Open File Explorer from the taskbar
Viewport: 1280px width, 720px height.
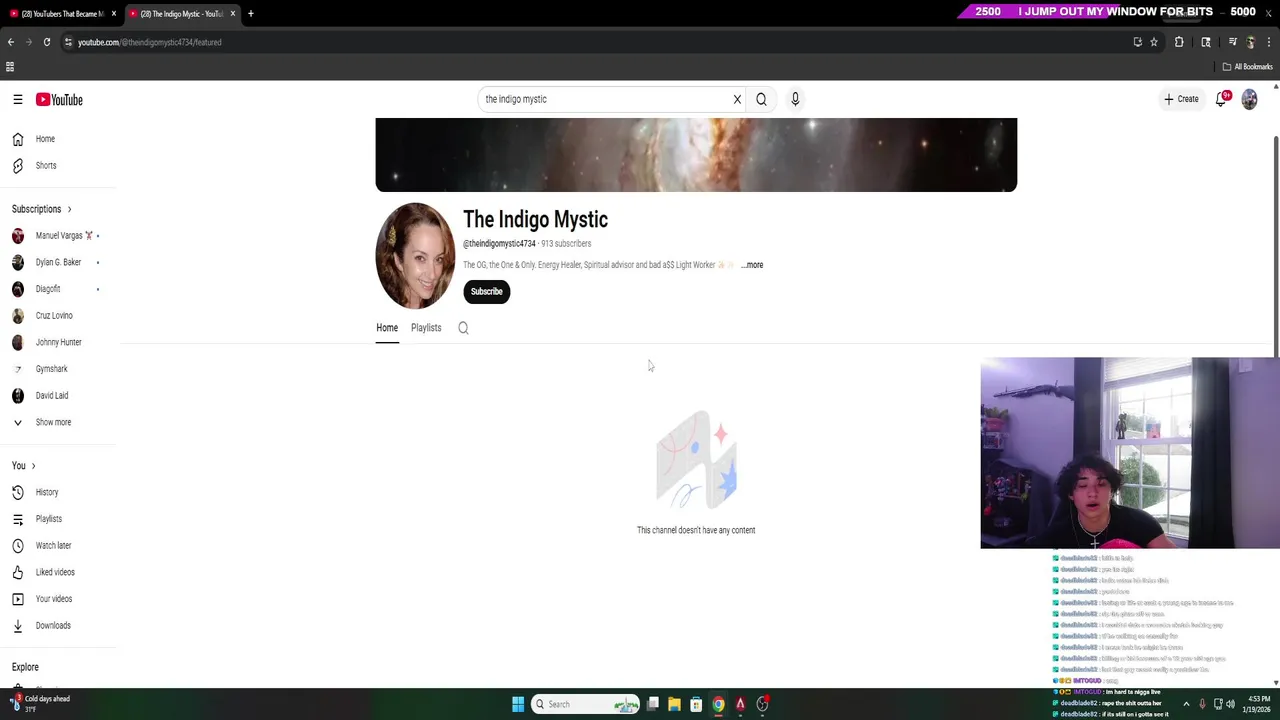pyautogui.click(x=674, y=704)
